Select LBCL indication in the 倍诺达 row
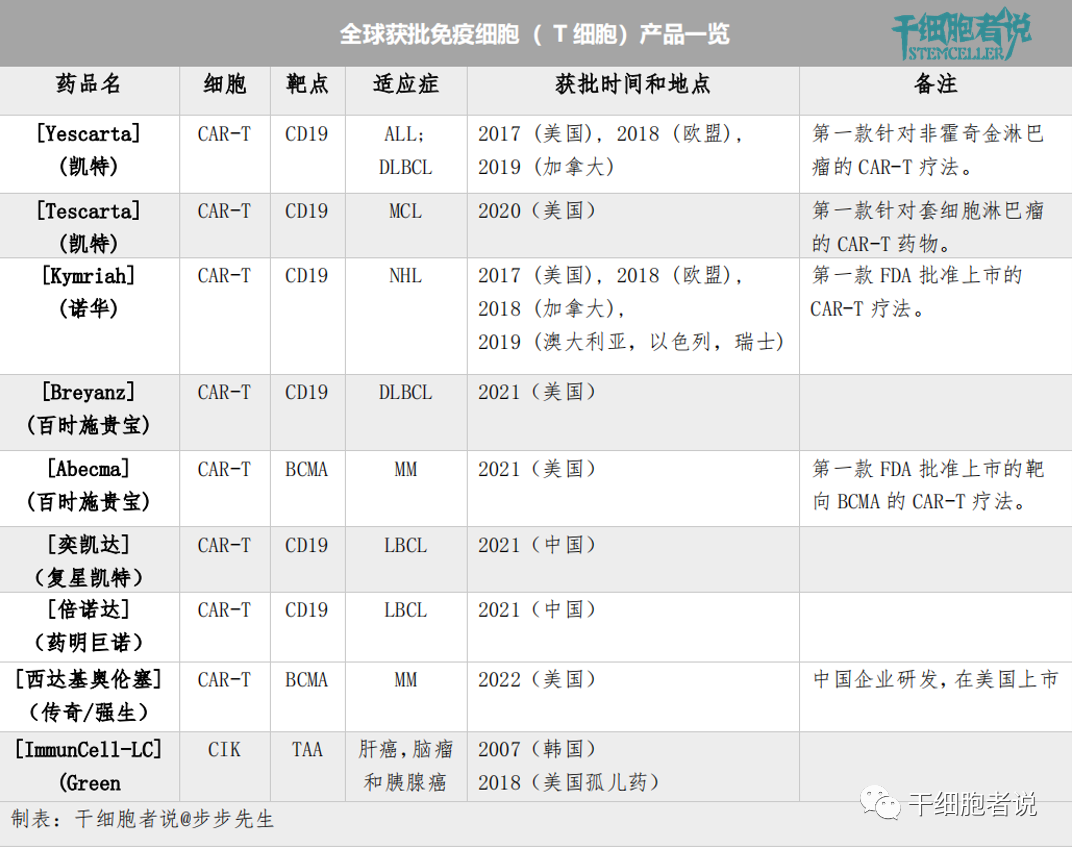1072x851 pixels. pos(405,610)
